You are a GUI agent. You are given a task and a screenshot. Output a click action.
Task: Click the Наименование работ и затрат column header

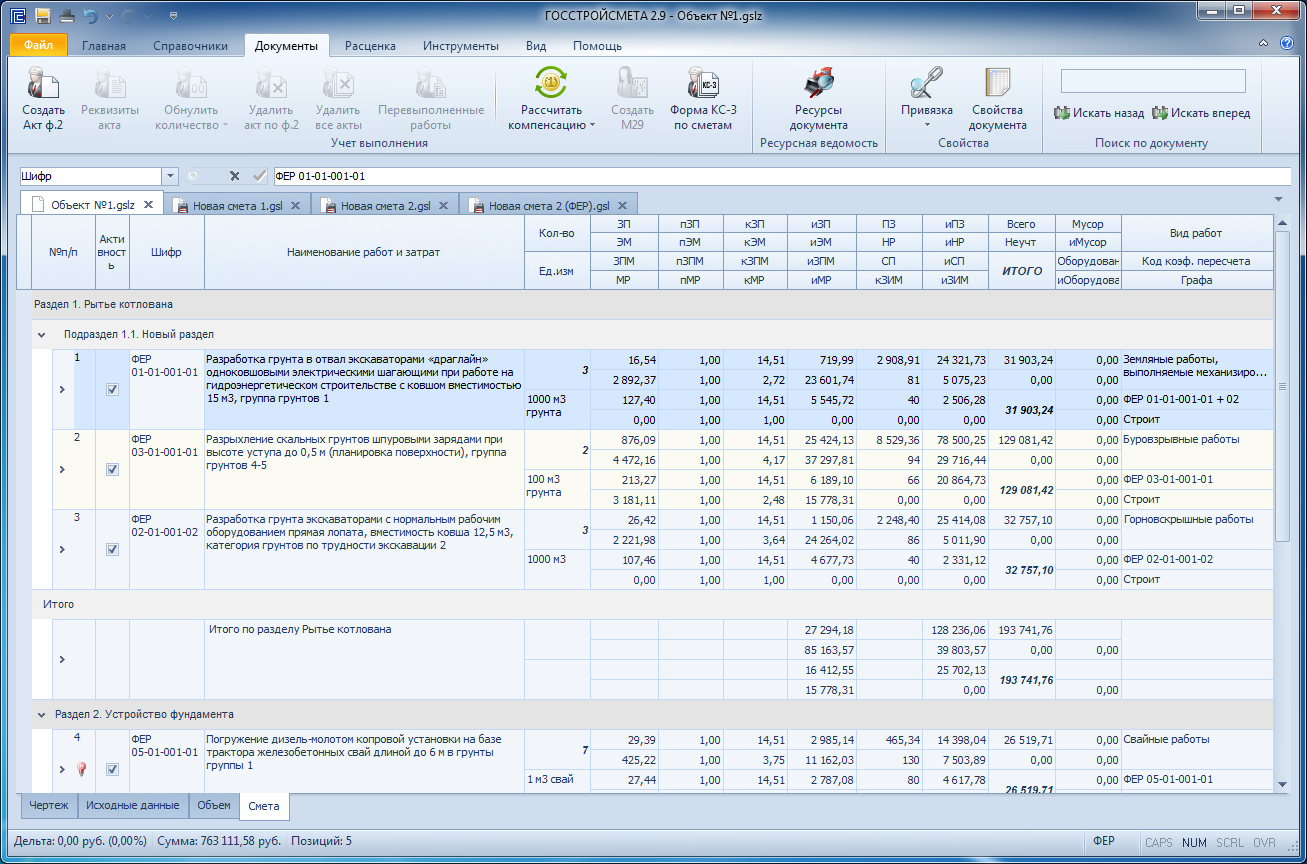pyautogui.click(x=364, y=253)
